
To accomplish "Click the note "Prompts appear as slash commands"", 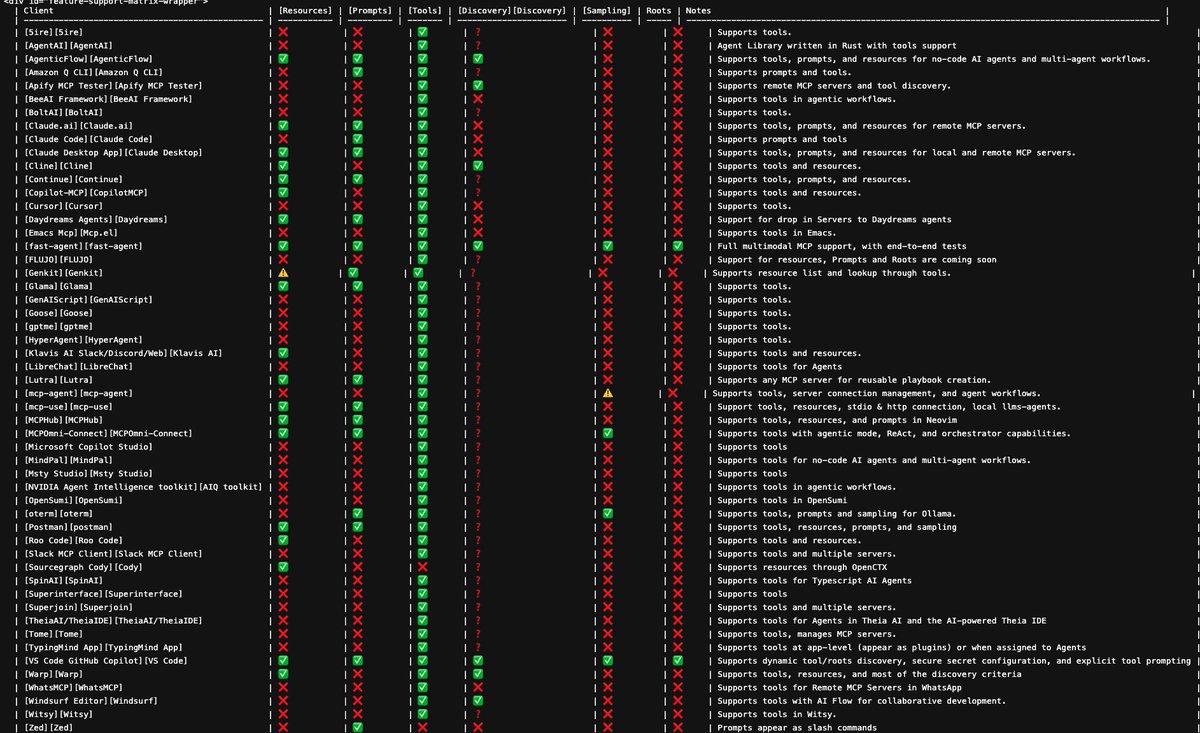I will click(x=797, y=727).
